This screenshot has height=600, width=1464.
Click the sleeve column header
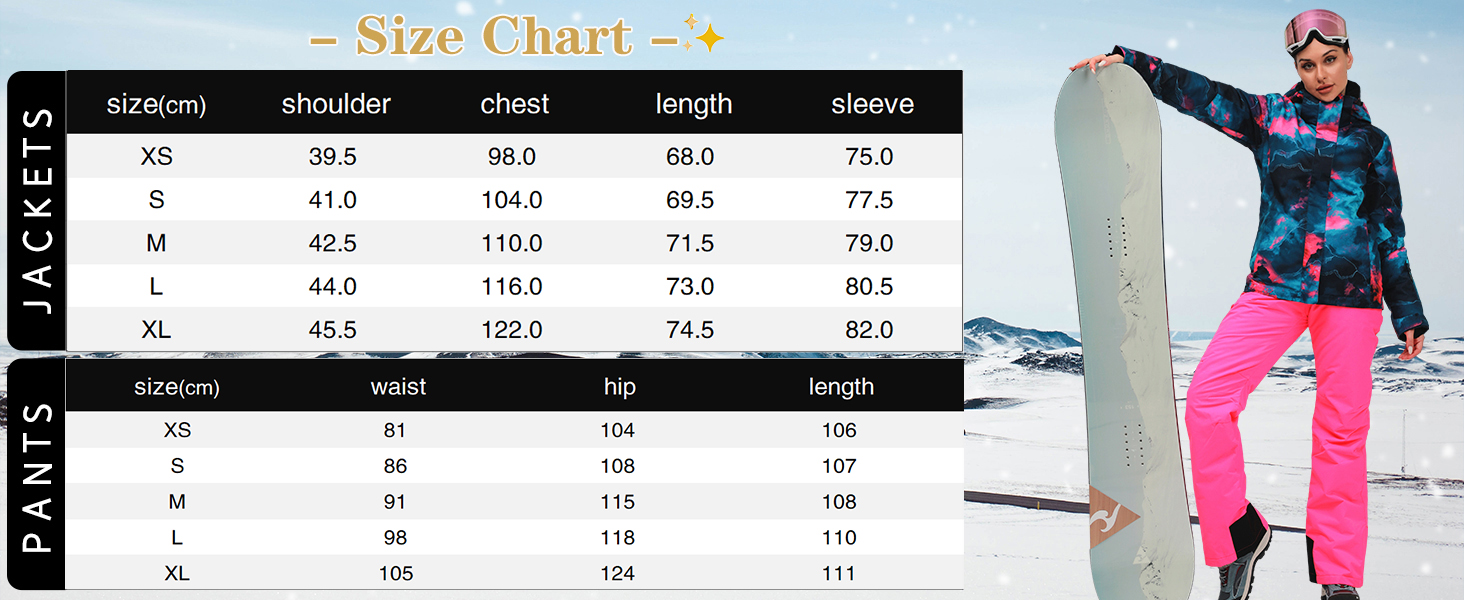click(x=872, y=104)
